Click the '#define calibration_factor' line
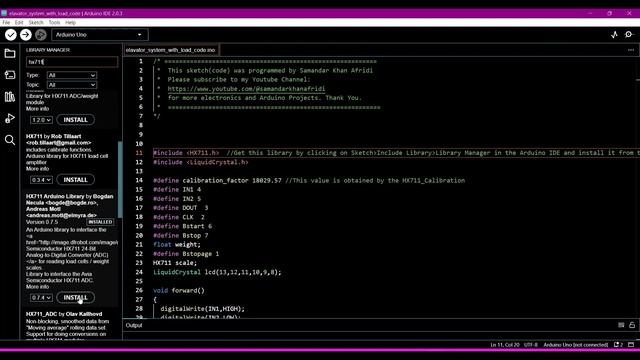 point(309,180)
